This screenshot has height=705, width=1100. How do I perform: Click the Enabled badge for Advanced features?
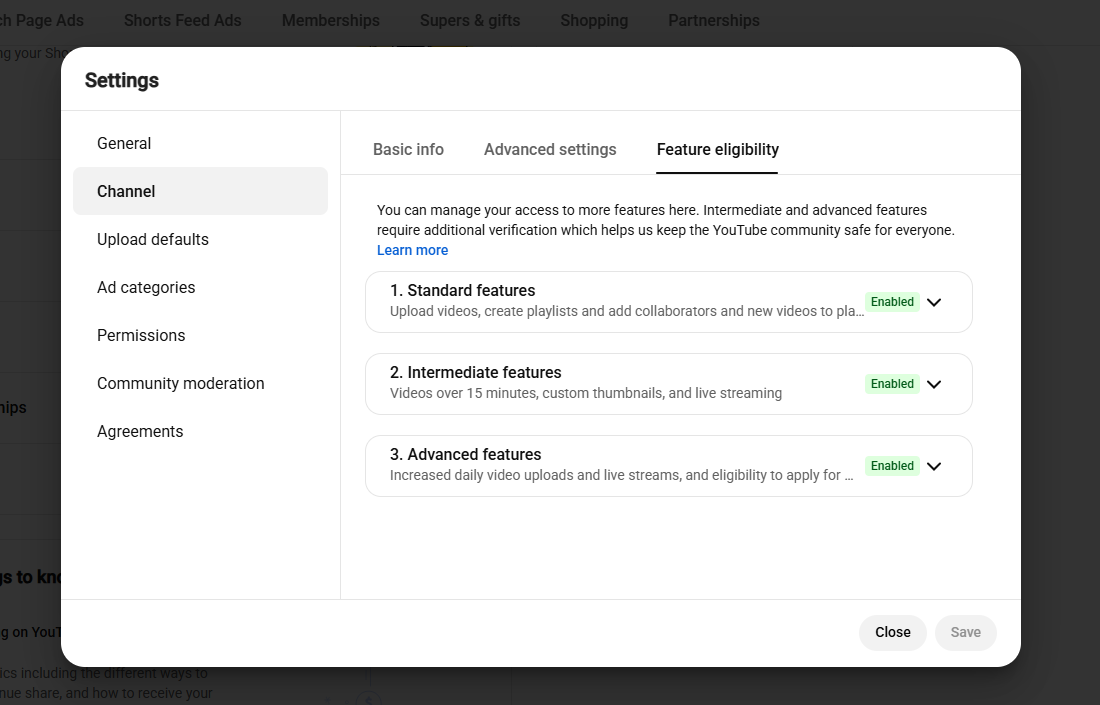click(x=892, y=466)
